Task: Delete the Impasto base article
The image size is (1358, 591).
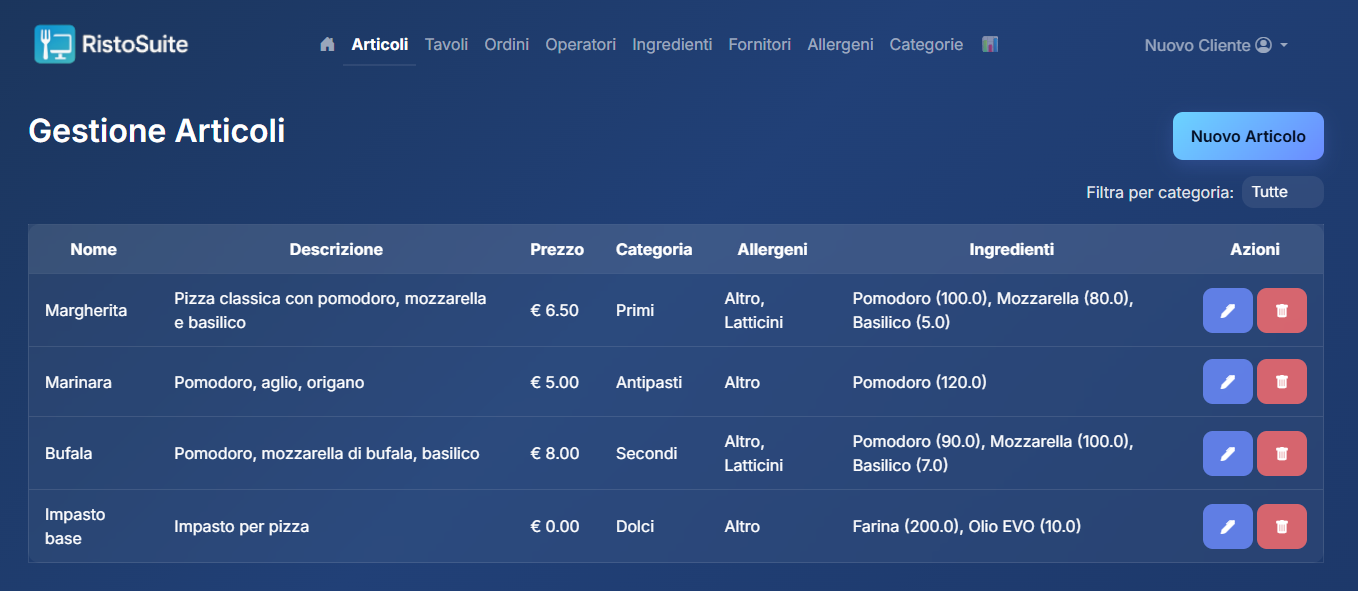Action: pos(1282,526)
